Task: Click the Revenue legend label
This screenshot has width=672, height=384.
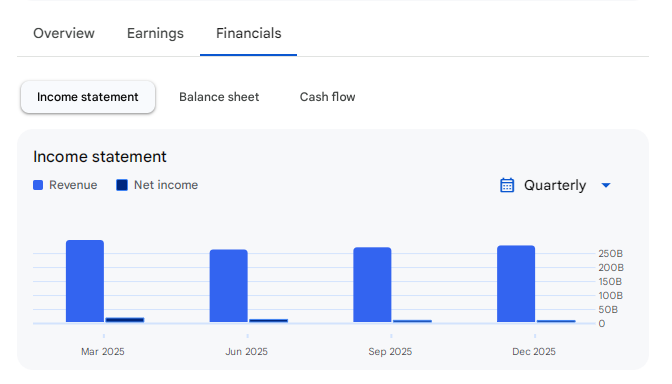Action: [x=73, y=185]
